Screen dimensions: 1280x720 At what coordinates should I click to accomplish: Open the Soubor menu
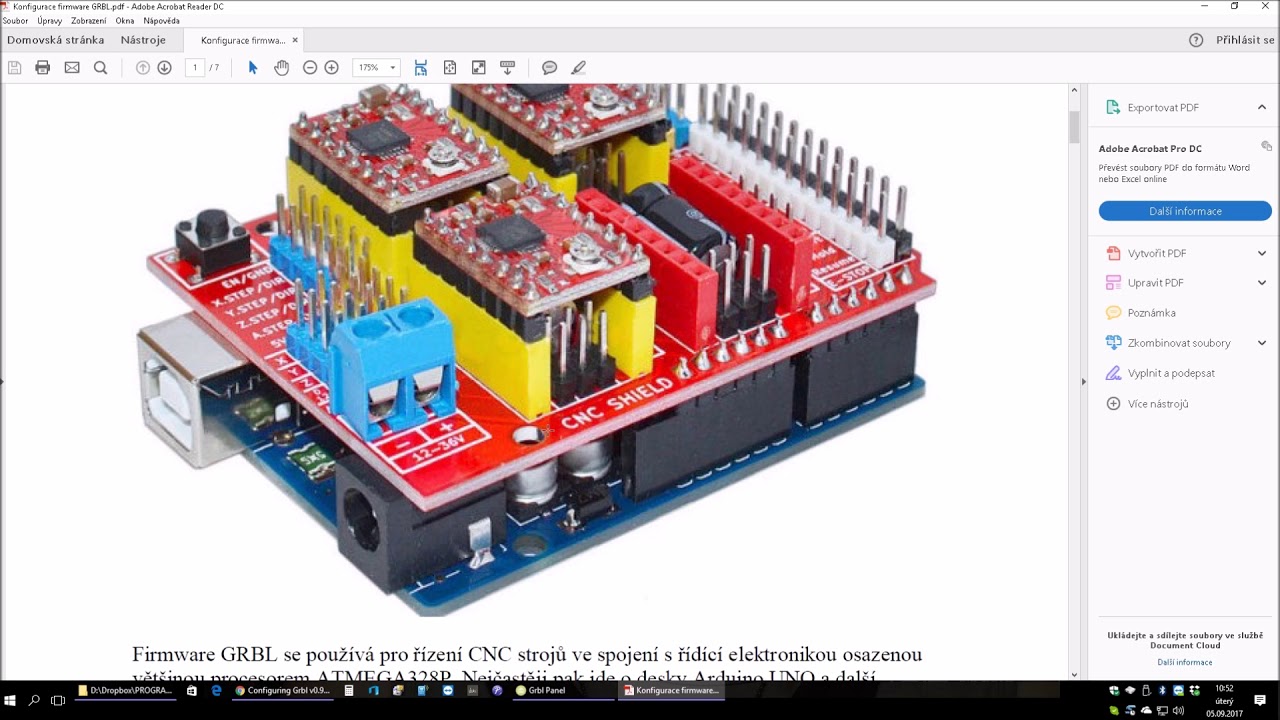15,20
